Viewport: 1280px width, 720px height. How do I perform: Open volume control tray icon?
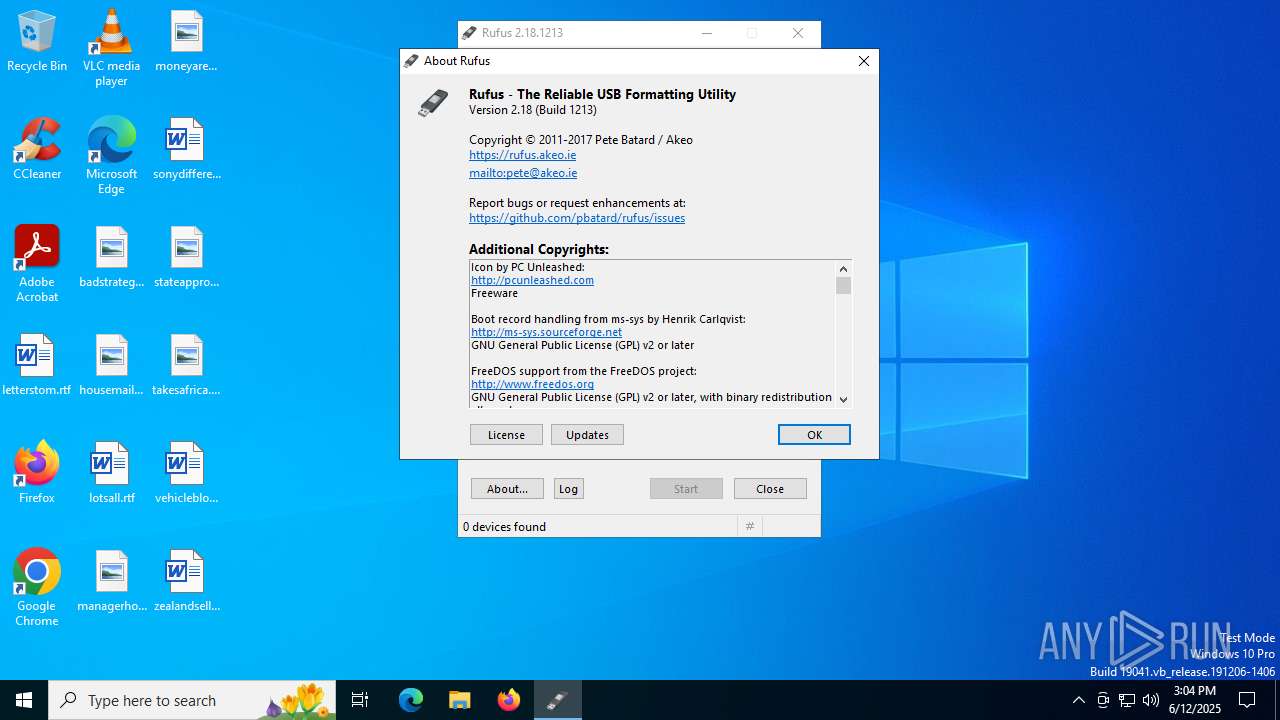(x=1151, y=700)
